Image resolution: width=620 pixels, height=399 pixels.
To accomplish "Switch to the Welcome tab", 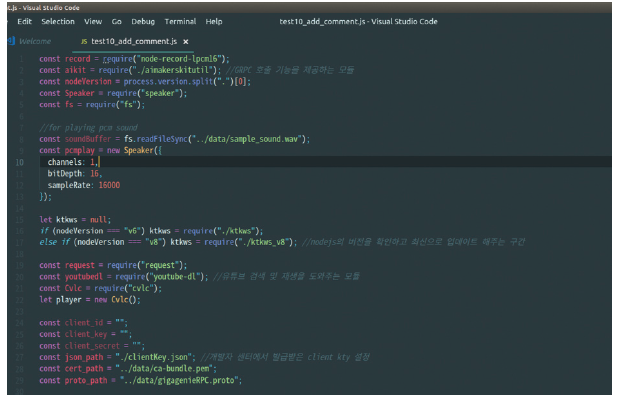I will pyautogui.click(x=35, y=41).
